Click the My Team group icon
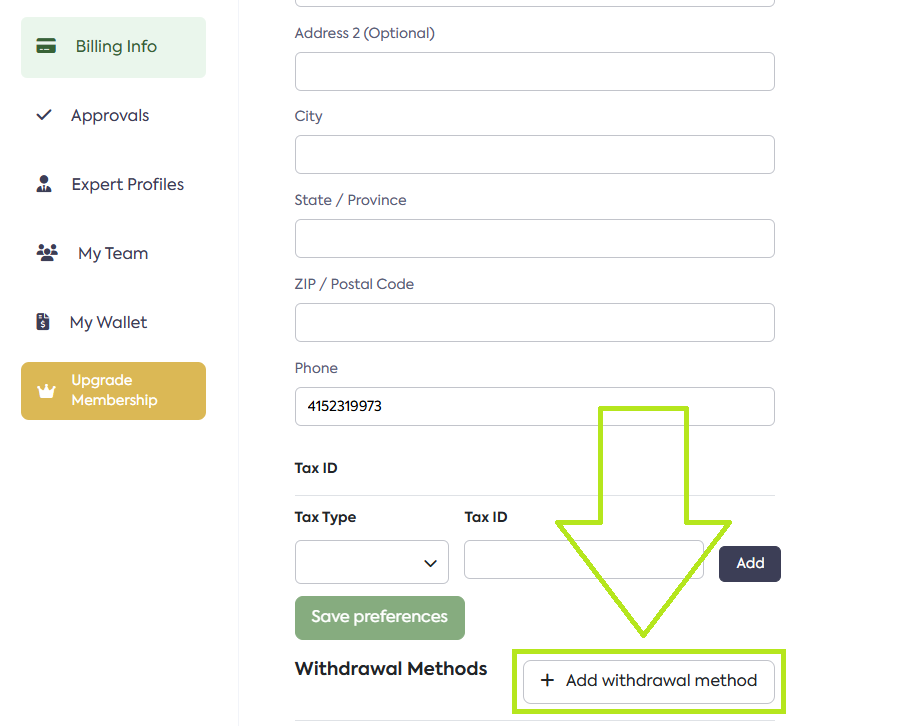 (x=47, y=253)
